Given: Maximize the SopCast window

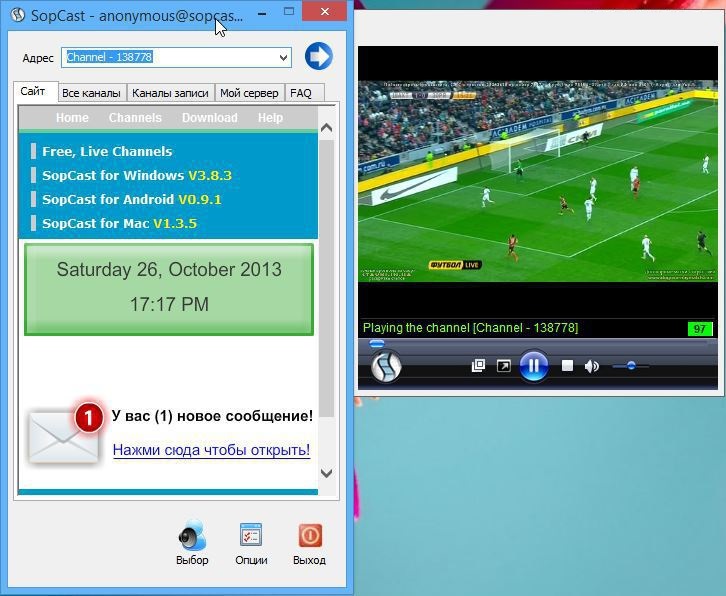Looking at the screenshot, I should tap(289, 12).
